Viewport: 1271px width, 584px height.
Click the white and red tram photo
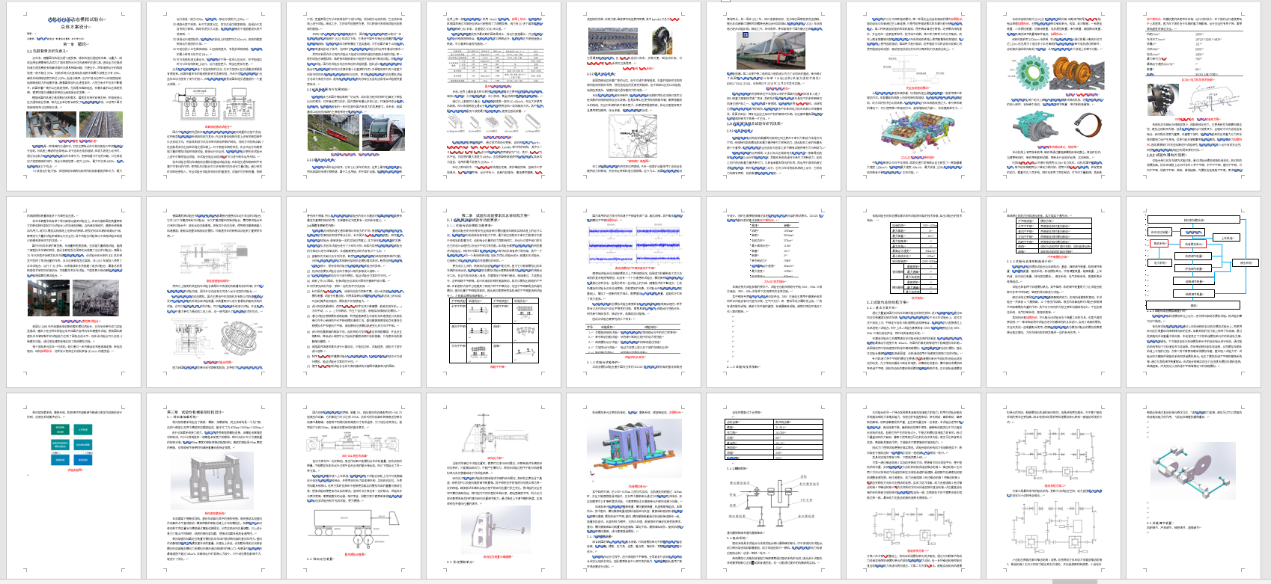[381, 131]
